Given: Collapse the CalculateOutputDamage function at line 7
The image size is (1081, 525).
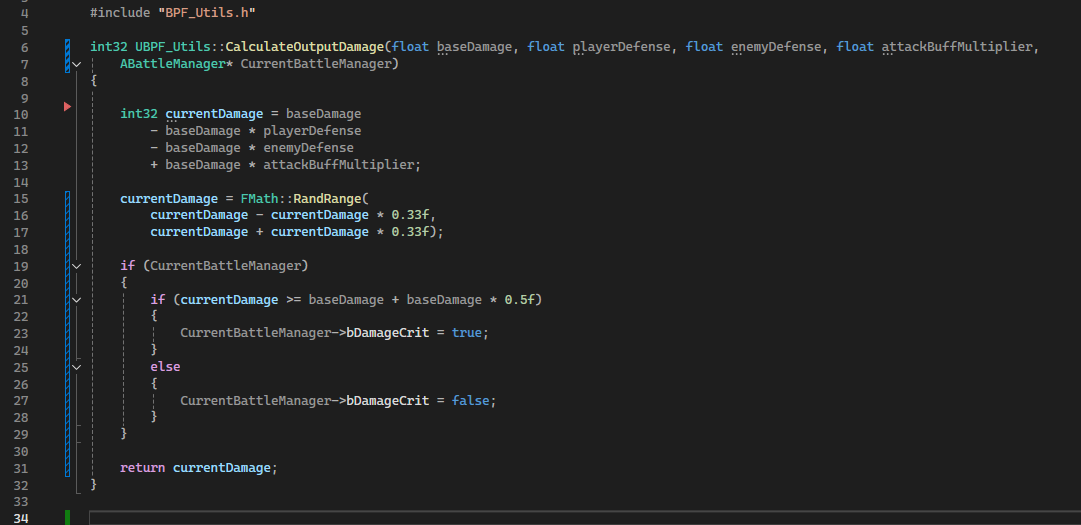Looking at the screenshot, I should 78,64.
